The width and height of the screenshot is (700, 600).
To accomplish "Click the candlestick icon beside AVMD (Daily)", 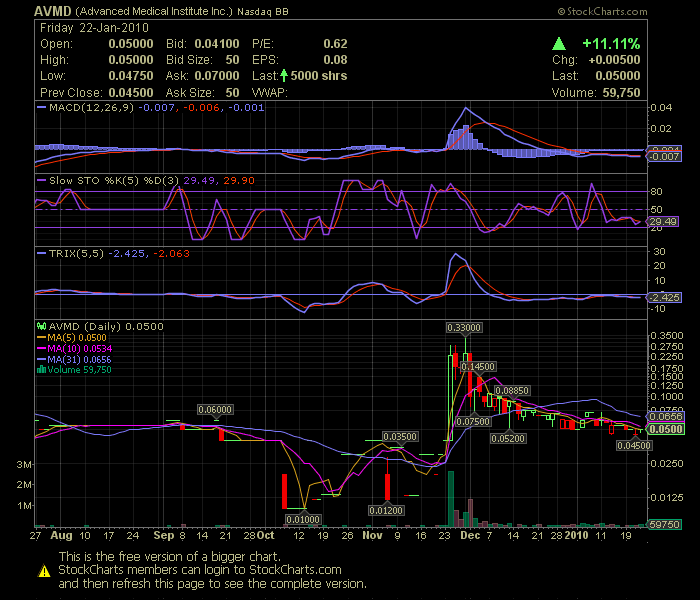I will [41, 326].
